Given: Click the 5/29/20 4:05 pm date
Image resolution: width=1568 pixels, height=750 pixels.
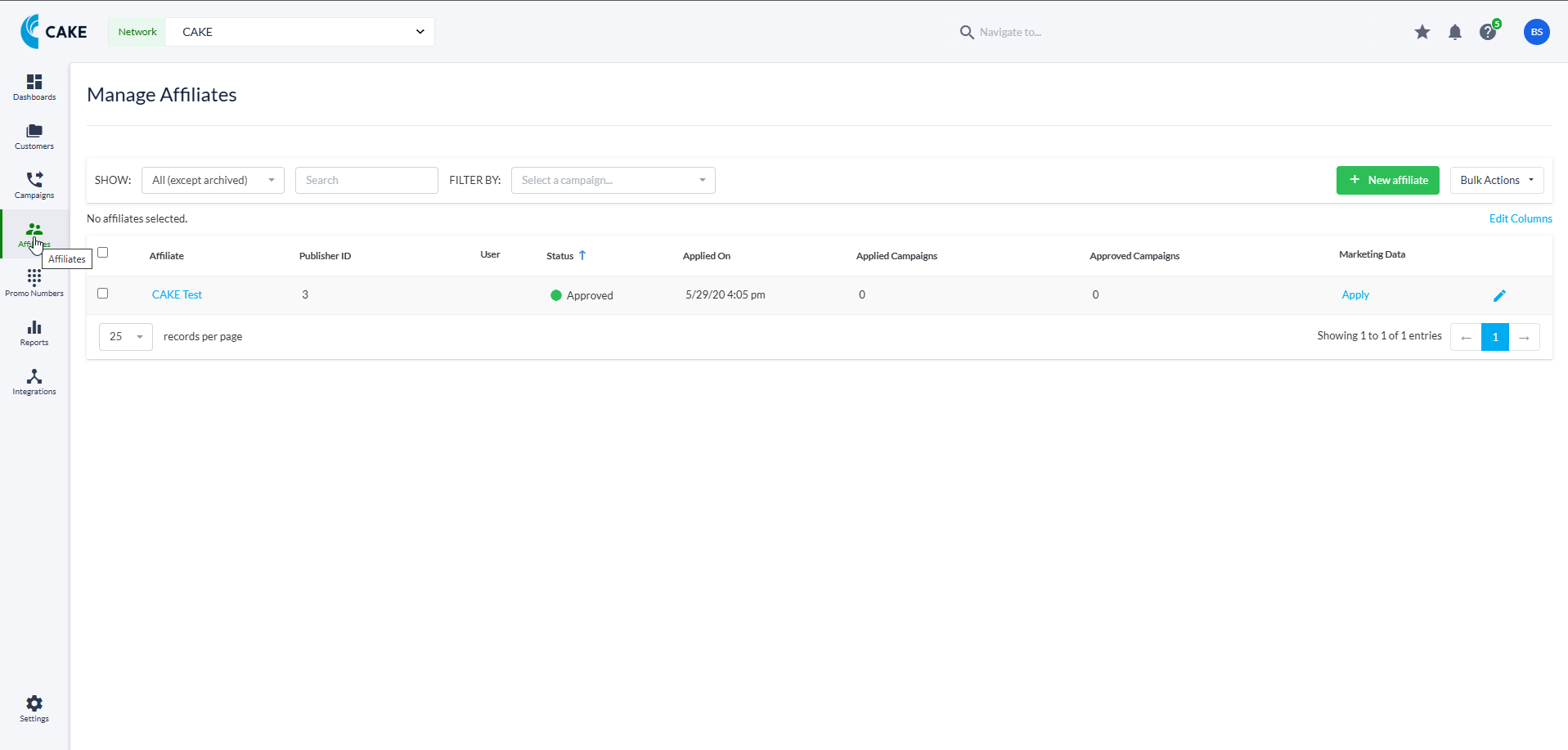Looking at the screenshot, I should [726, 294].
